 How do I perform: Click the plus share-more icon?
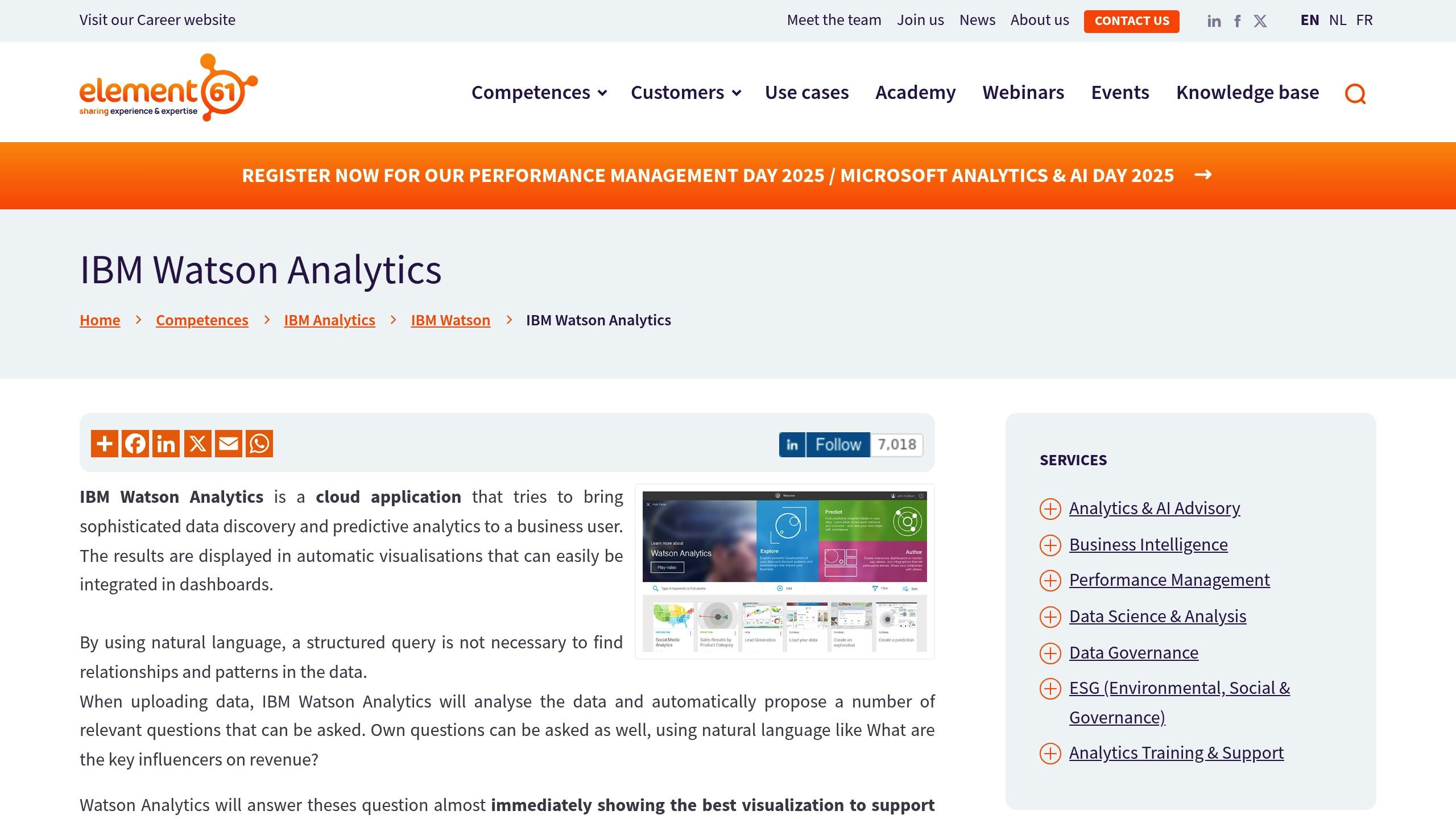coord(105,444)
